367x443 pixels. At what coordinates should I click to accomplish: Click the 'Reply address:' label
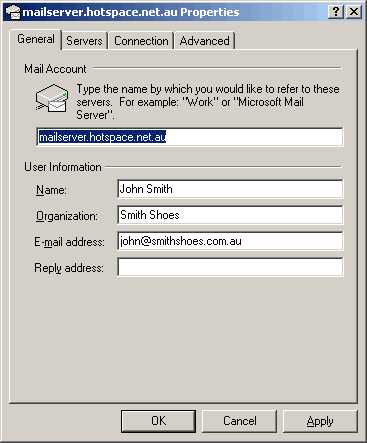click(69, 268)
